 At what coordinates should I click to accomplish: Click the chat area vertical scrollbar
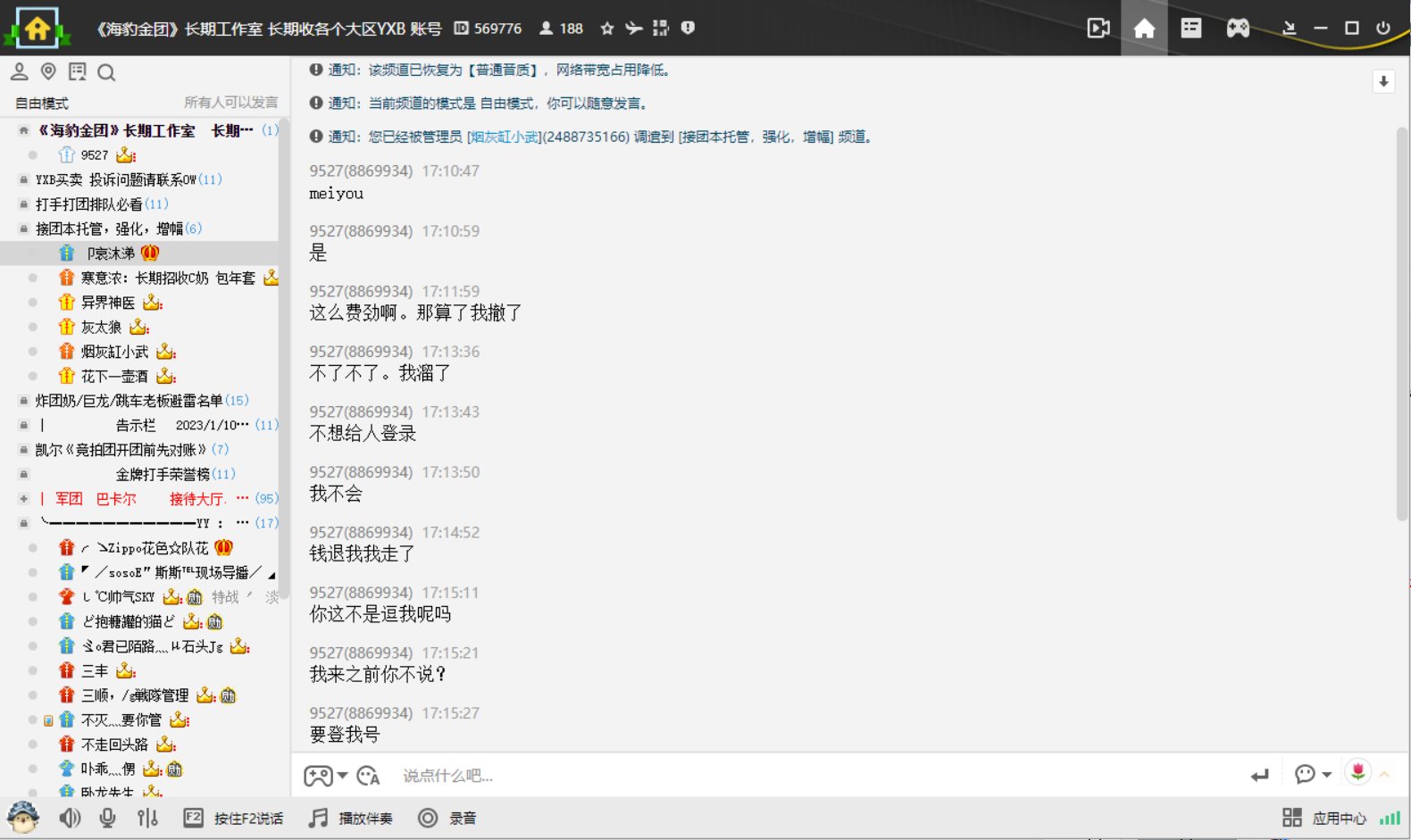1402,323
